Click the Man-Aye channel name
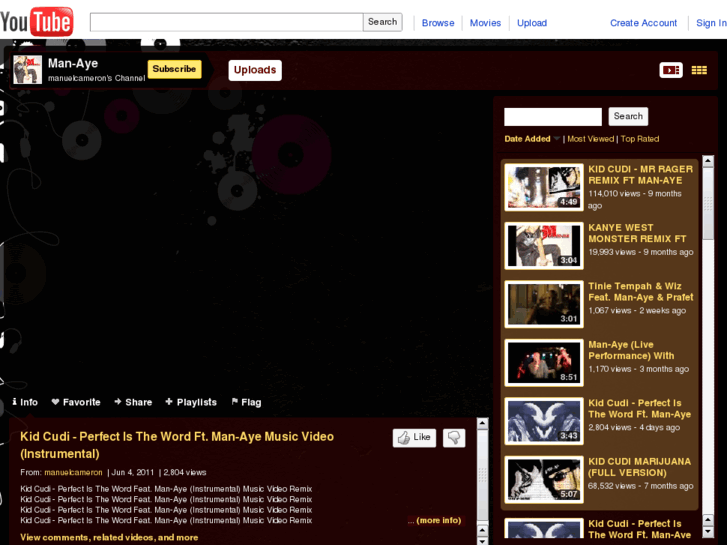This screenshot has height=545, width=727. [x=73, y=64]
